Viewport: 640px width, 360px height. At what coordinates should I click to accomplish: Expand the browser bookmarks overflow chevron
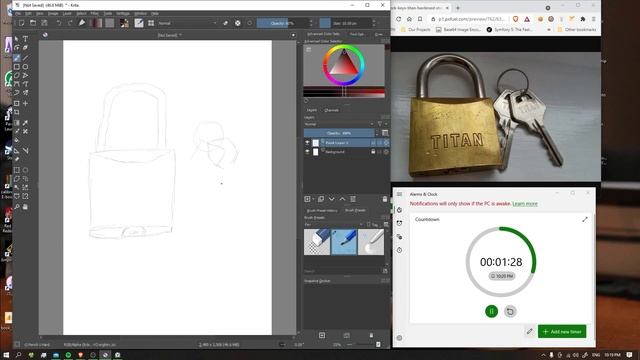(549, 29)
